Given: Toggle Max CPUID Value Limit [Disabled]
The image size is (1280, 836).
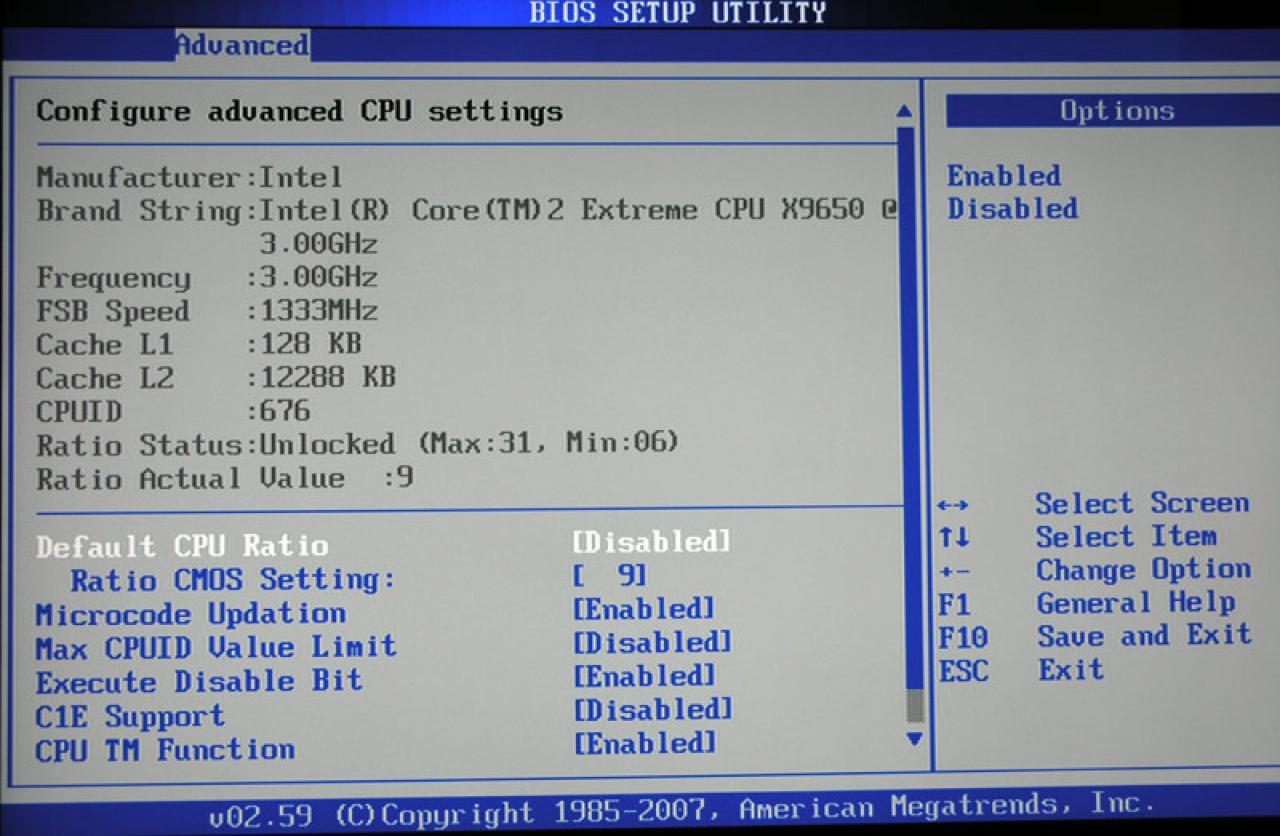Looking at the screenshot, I should point(652,642).
